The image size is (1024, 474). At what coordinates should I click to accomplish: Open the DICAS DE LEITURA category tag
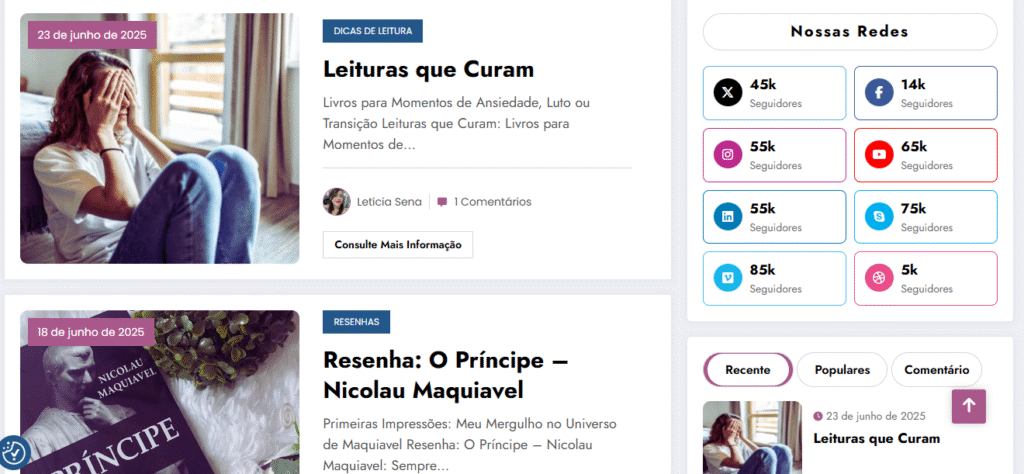coord(373,31)
